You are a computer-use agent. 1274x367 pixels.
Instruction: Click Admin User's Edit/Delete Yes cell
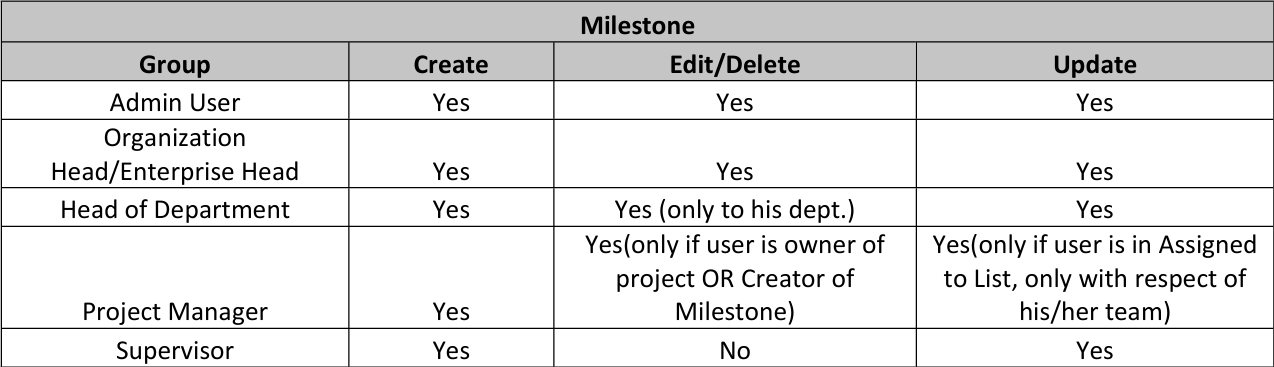click(734, 102)
